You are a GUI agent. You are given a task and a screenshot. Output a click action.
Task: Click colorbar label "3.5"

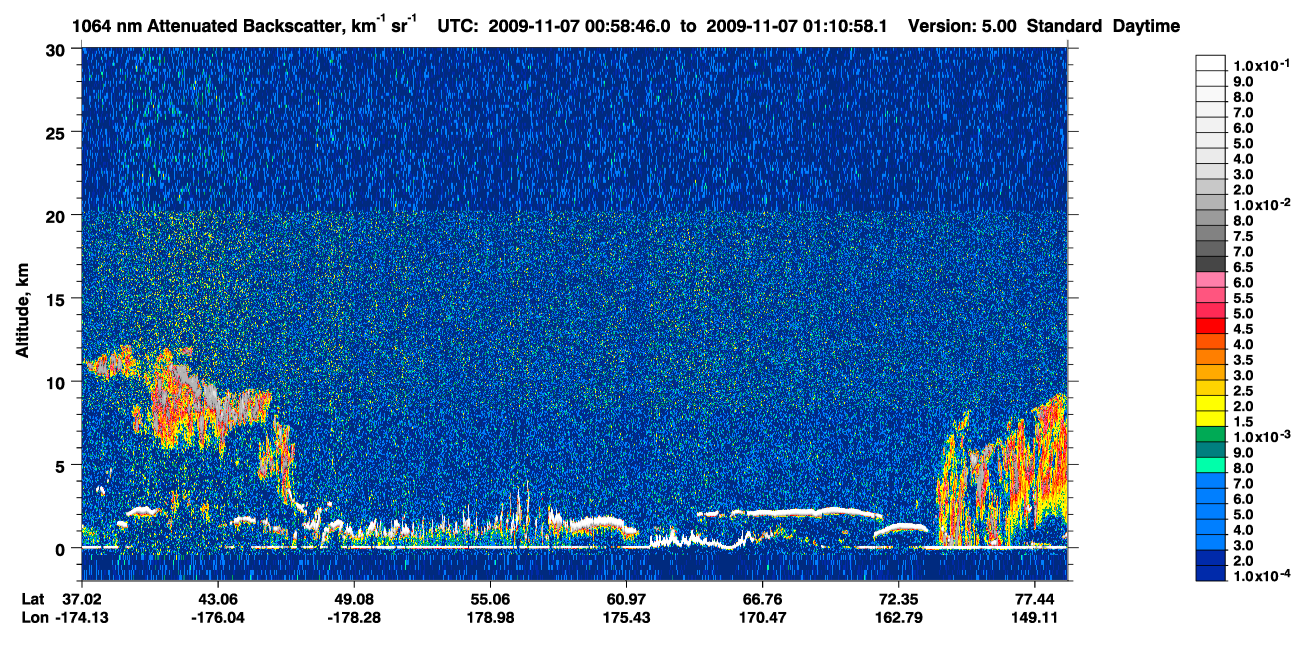tap(1244, 360)
